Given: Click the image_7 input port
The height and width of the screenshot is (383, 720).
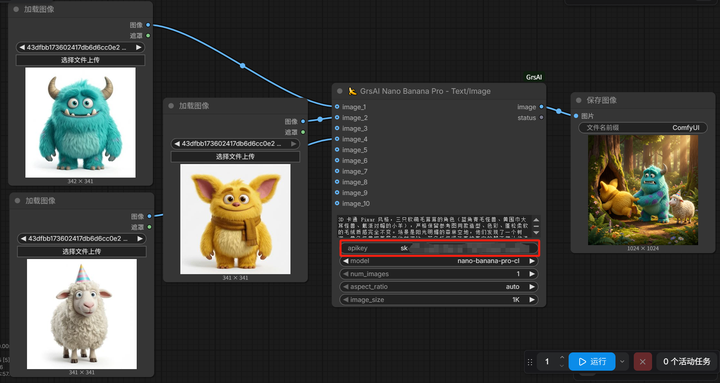Looking at the screenshot, I should 337,171.
